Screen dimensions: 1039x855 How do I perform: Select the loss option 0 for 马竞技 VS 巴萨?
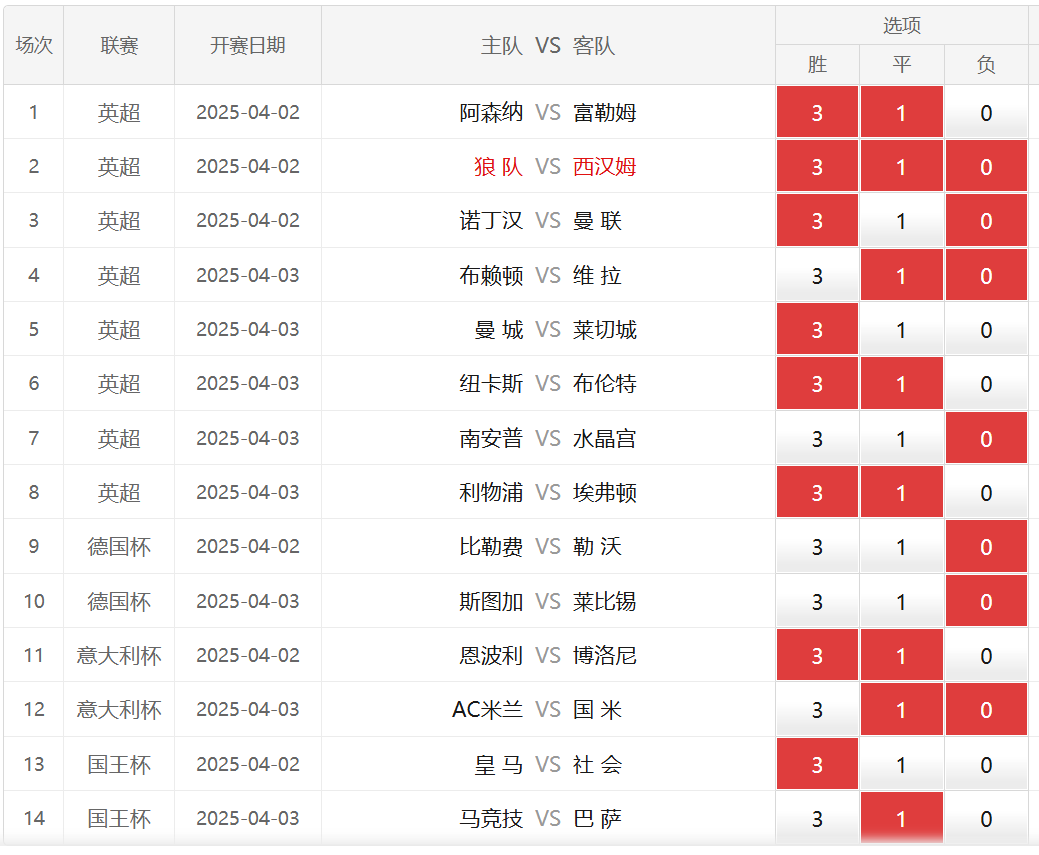(986, 819)
